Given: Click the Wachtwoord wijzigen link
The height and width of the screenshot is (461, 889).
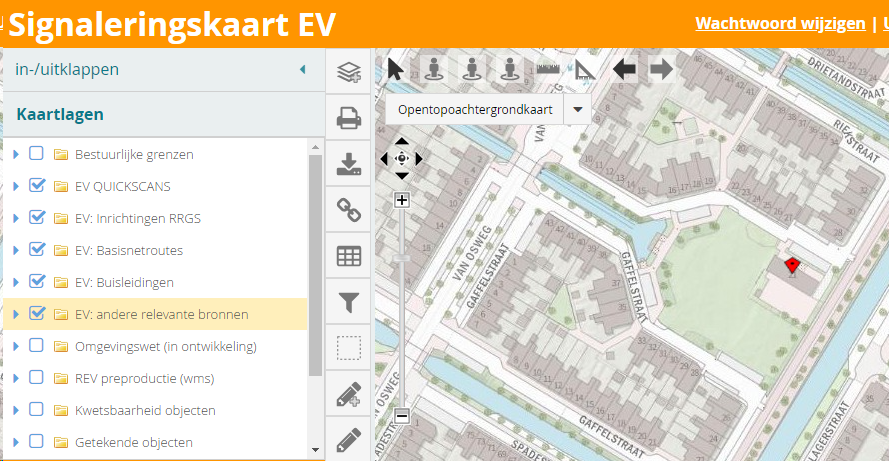Looking at the screenshot, I should click(780, 24).
